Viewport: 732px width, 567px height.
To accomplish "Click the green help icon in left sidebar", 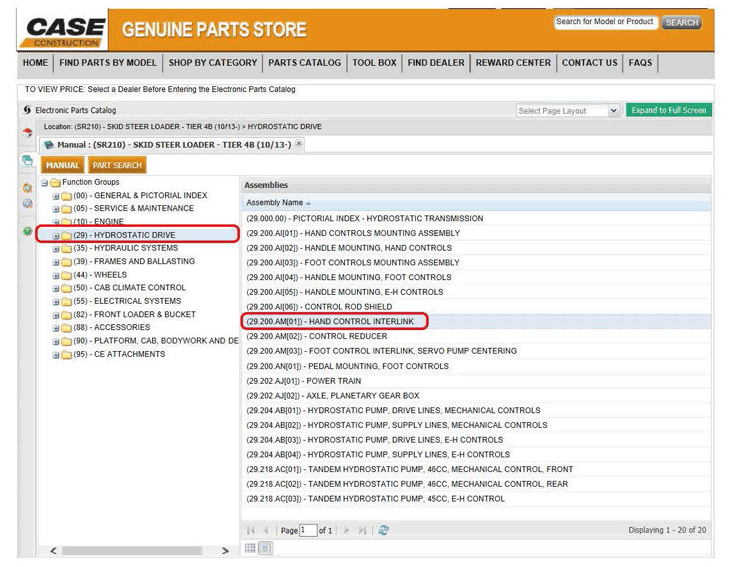I will coord(27,230).
